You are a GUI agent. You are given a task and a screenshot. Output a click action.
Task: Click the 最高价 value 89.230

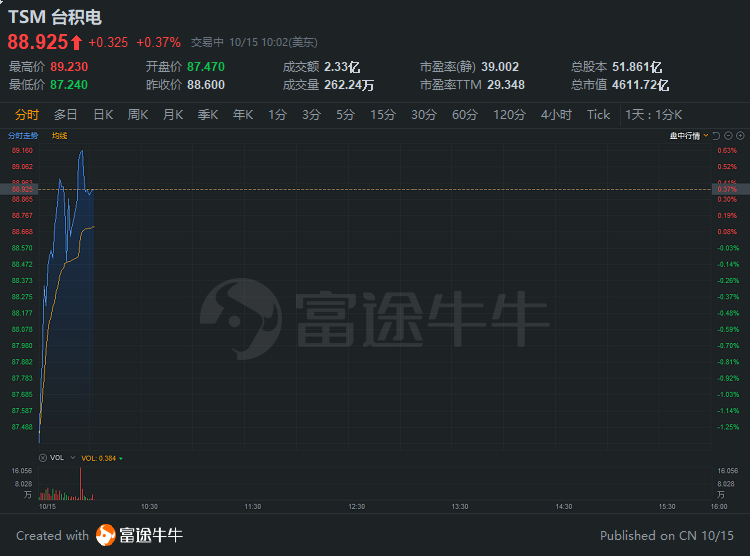pos(69,67)
